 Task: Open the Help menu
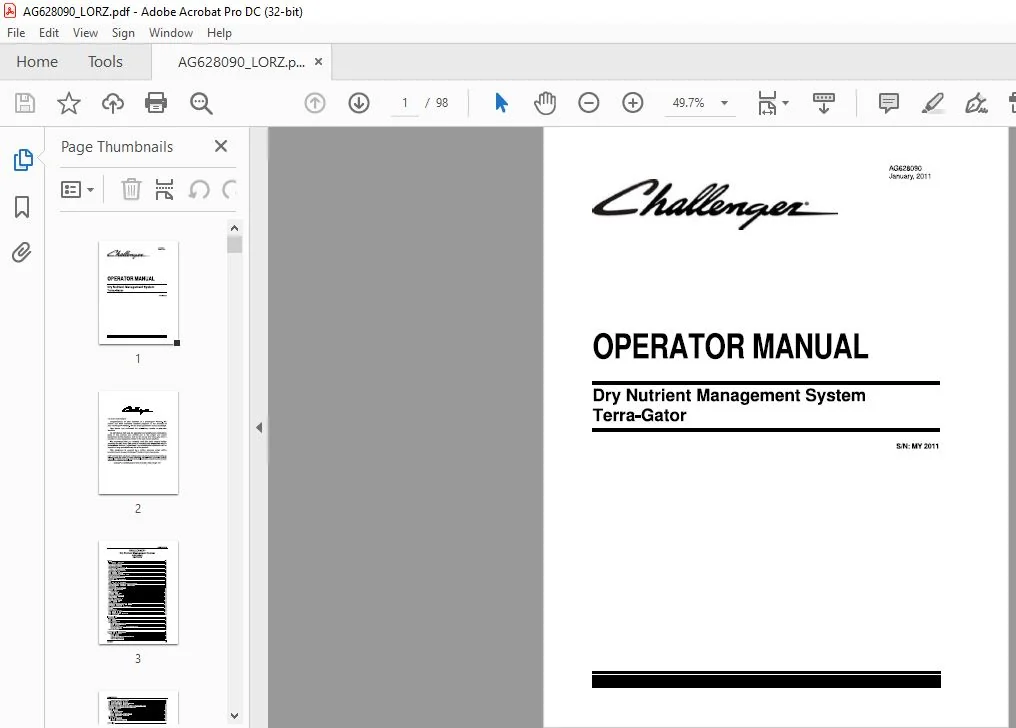(x=219, y=33)
